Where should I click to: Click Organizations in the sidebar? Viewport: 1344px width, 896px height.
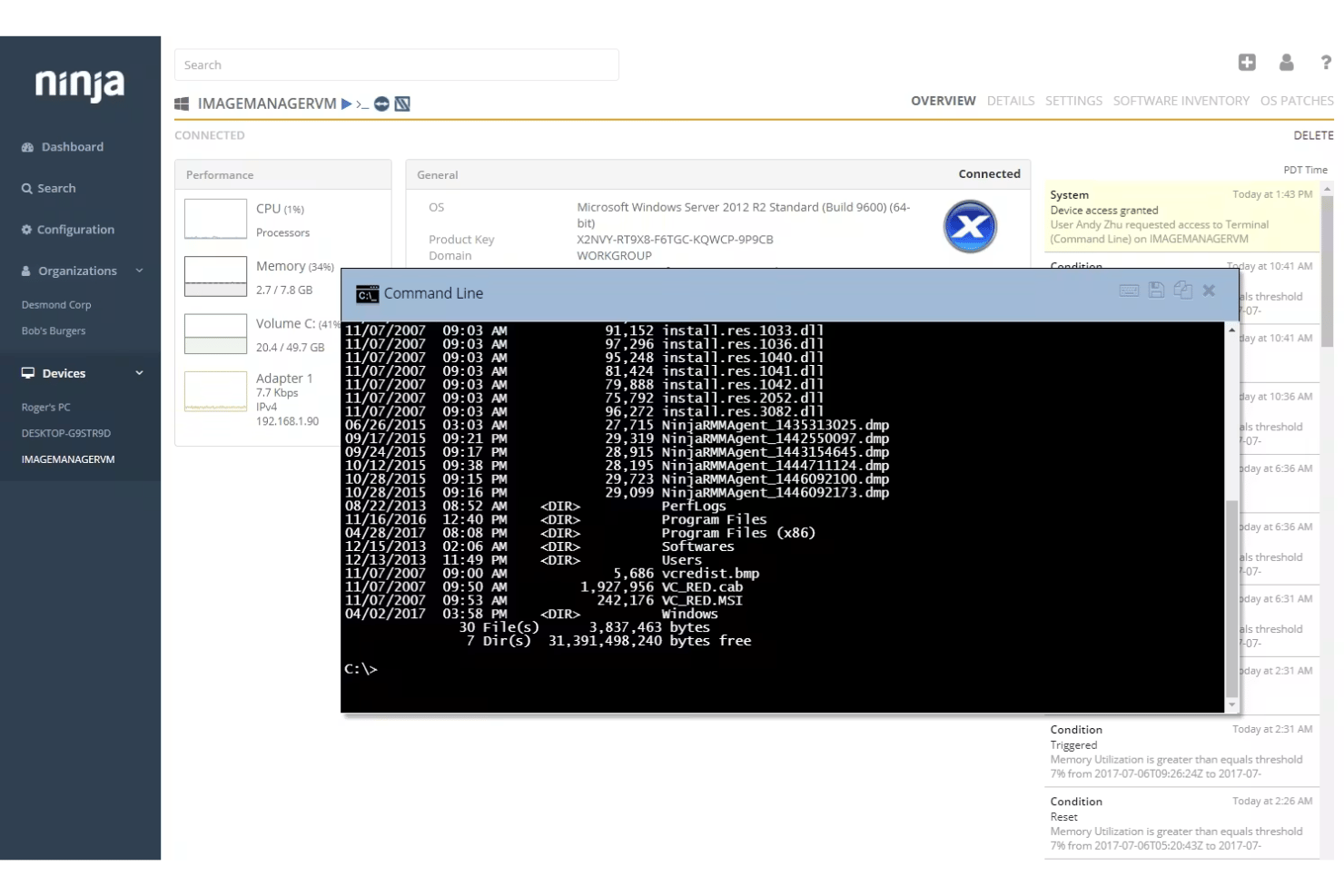69,271
